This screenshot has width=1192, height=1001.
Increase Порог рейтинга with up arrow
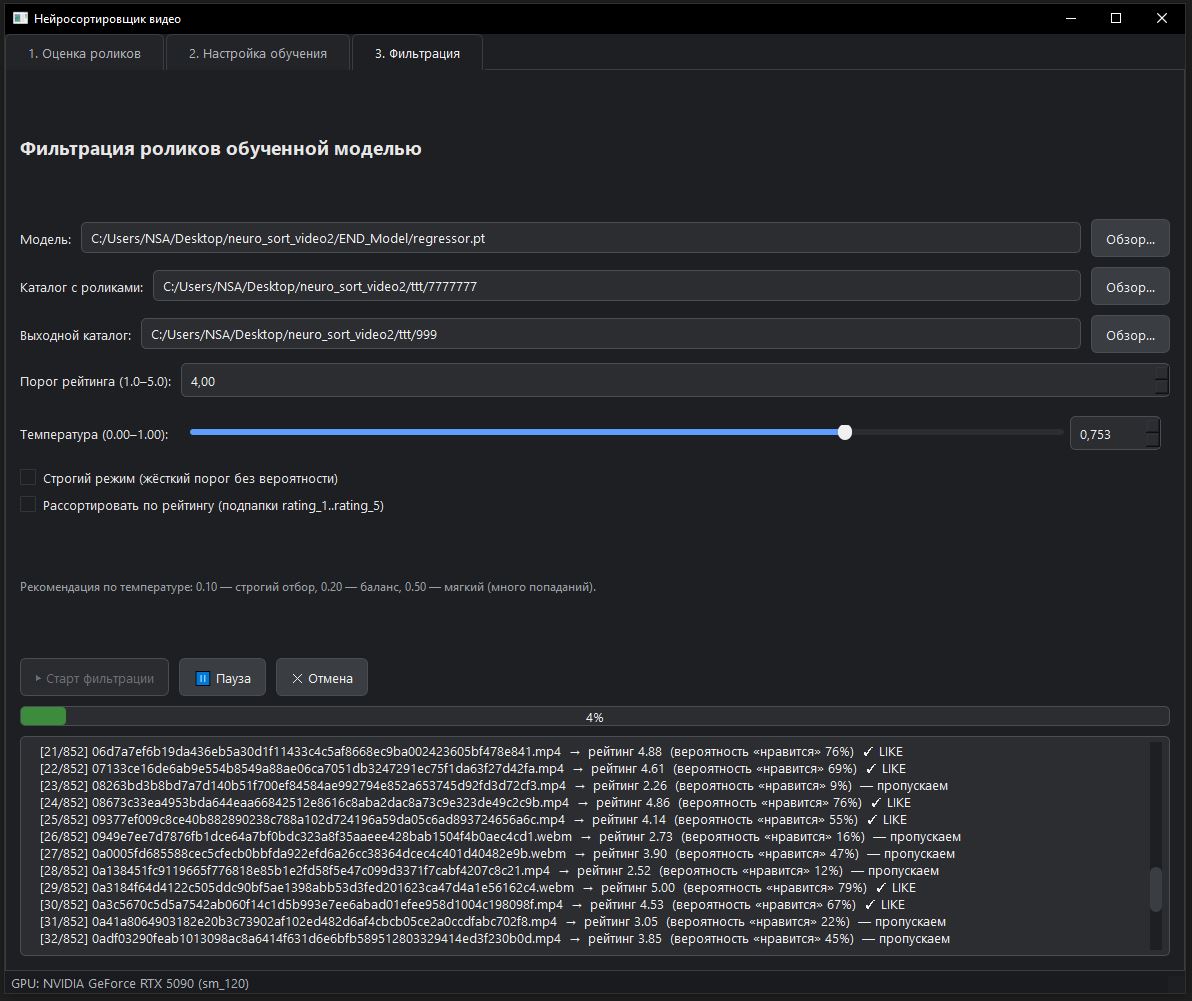pos(1161,372)
